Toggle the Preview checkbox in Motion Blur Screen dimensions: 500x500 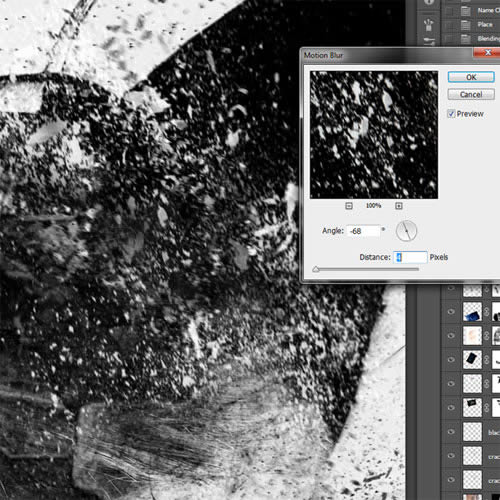[x=451, y=114]
